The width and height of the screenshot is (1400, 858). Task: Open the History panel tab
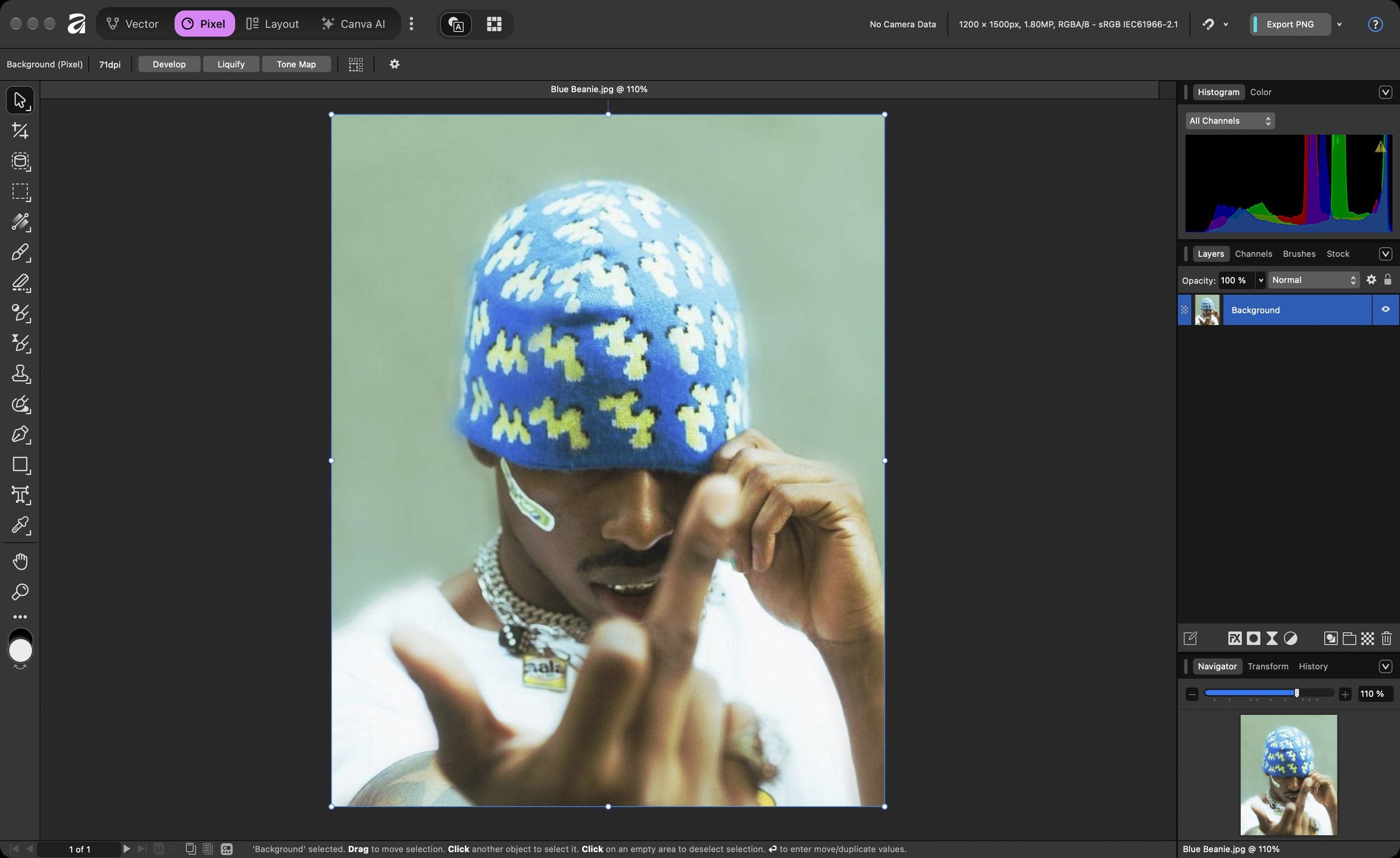(1312, 666)
